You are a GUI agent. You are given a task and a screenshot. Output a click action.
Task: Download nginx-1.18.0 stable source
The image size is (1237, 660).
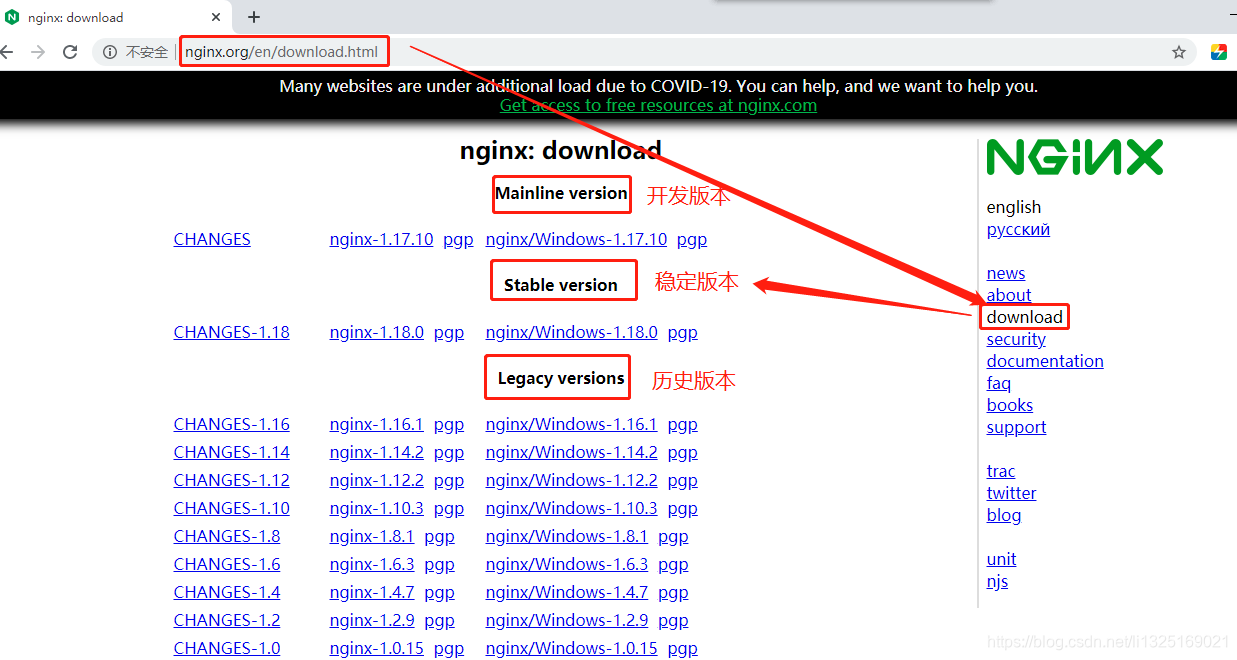(377, 332)
